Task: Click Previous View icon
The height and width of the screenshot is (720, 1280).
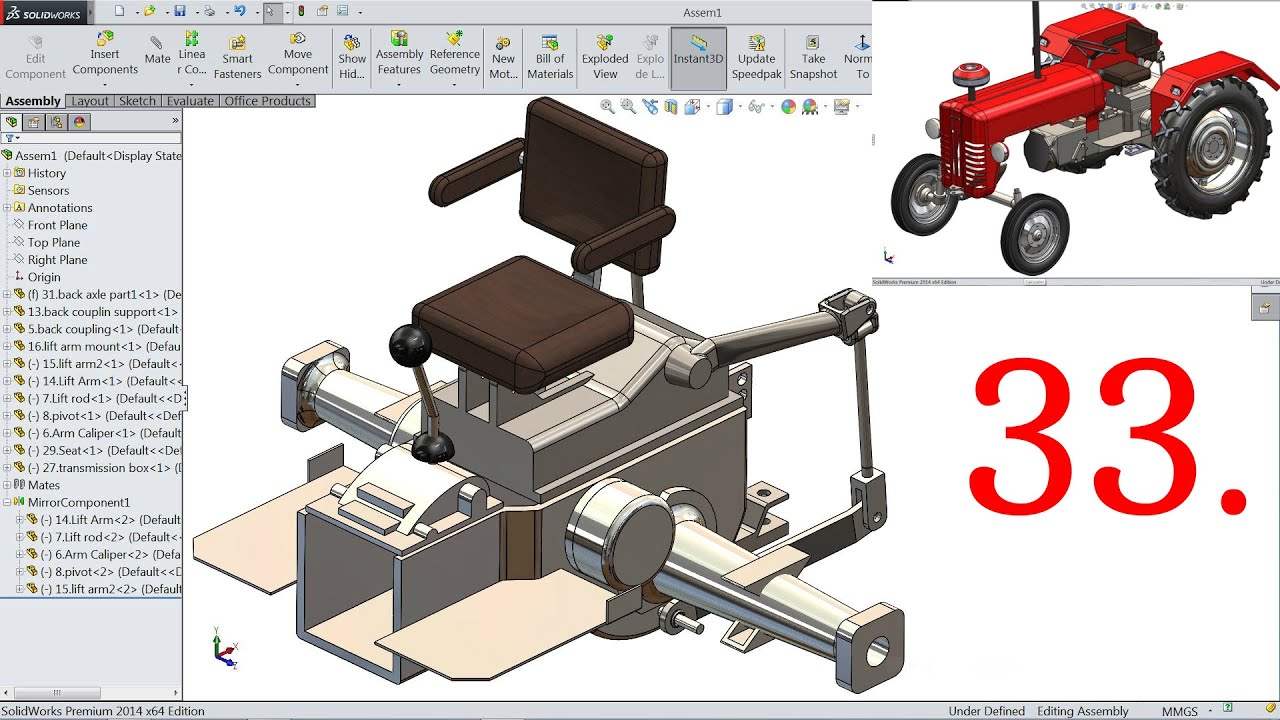Action: tap(651, 106)
